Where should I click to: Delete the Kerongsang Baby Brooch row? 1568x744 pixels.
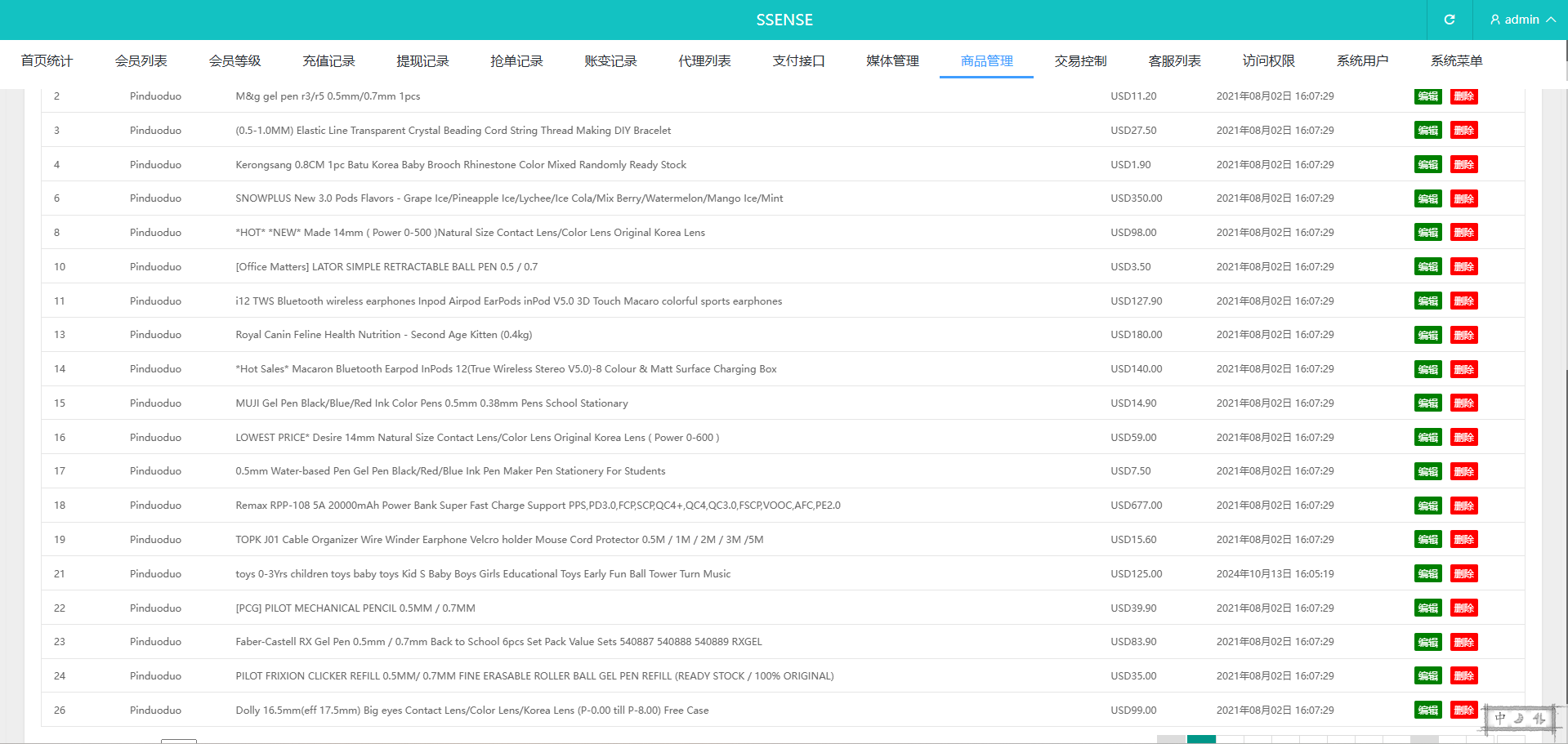tap(1463, 165)
